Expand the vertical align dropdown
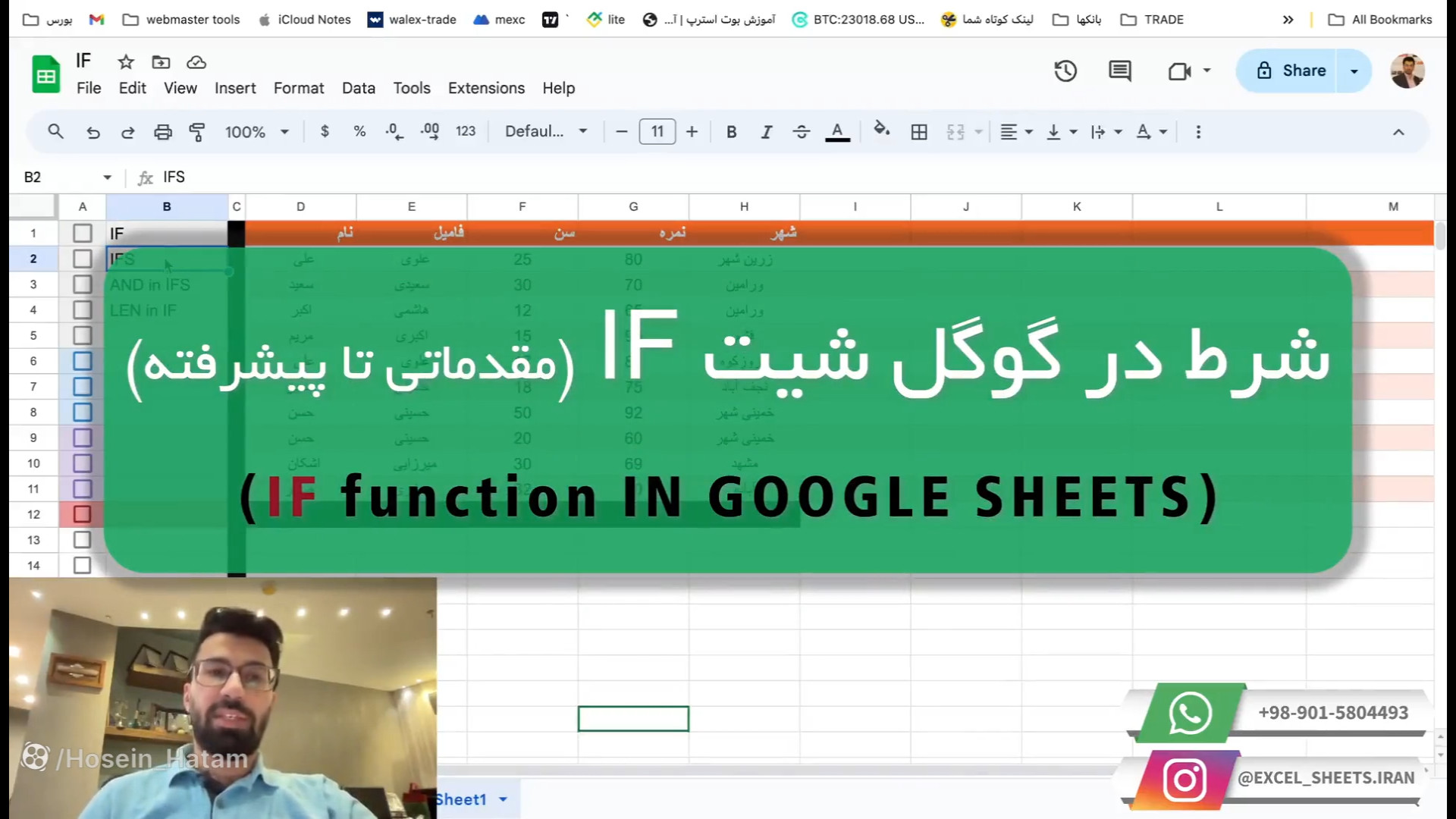 point(1073,132)
